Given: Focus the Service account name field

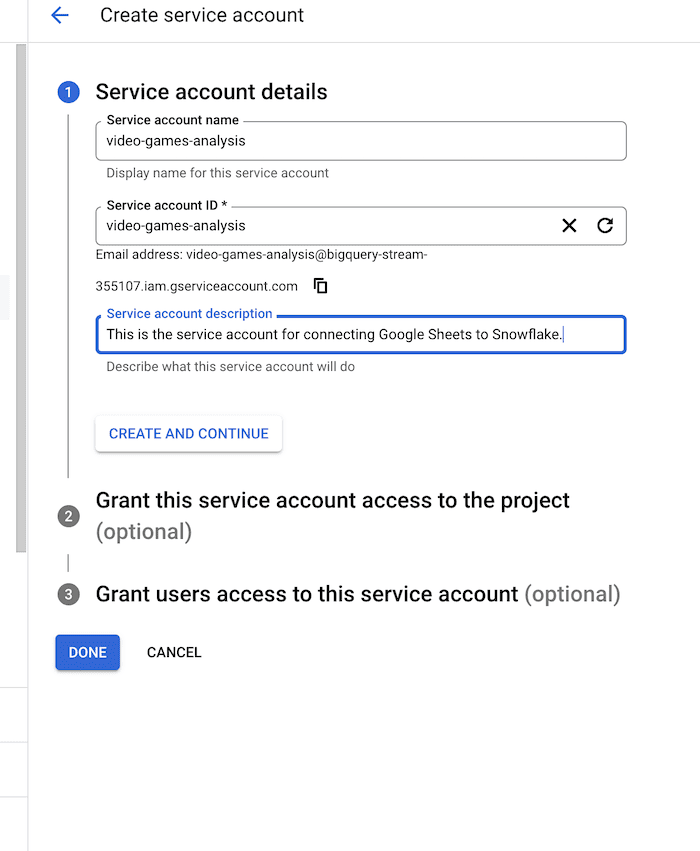Looking at the screenshot, I should (360, 141).
